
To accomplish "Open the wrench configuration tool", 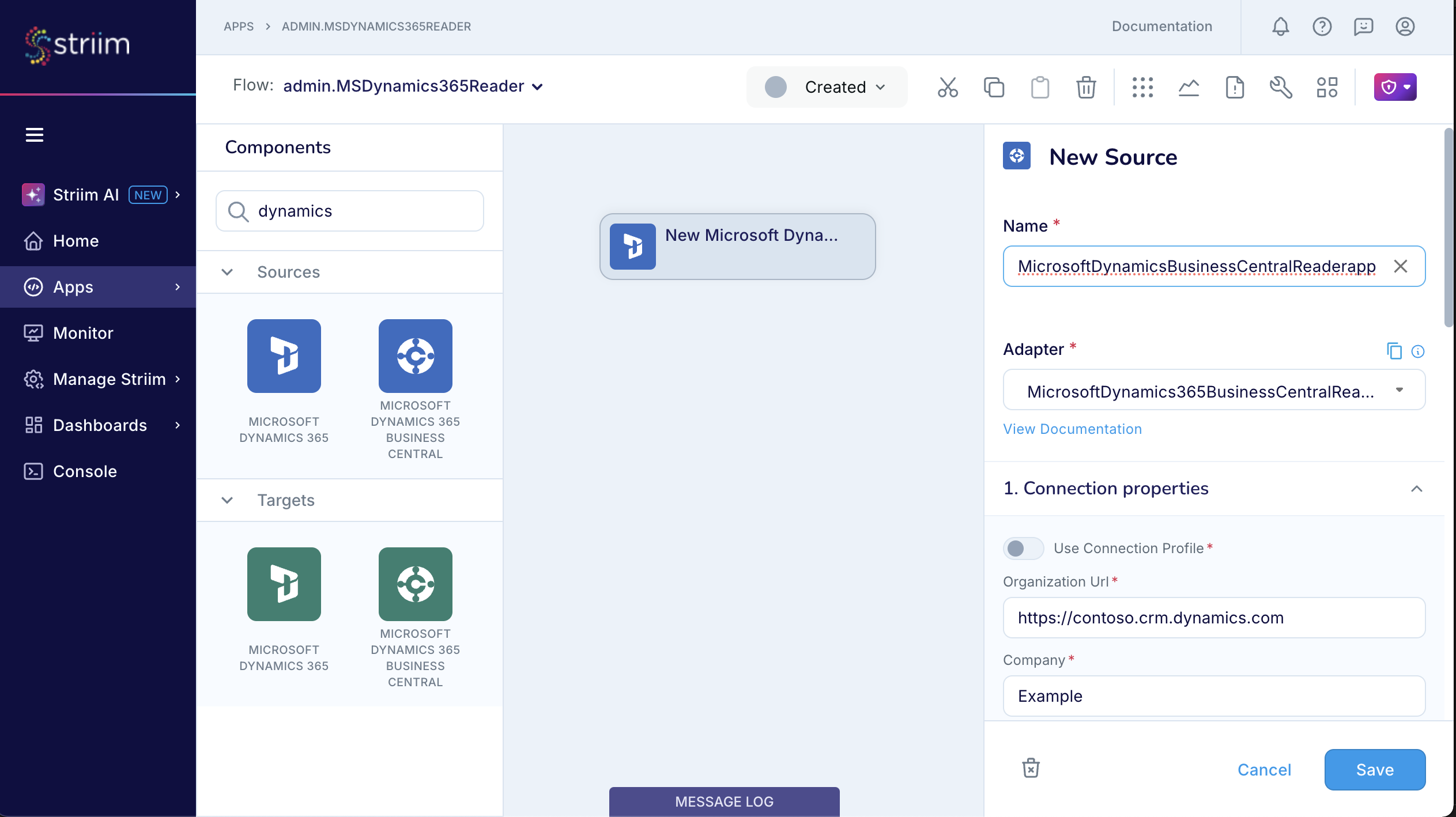I will click(x=1280, y=87).
